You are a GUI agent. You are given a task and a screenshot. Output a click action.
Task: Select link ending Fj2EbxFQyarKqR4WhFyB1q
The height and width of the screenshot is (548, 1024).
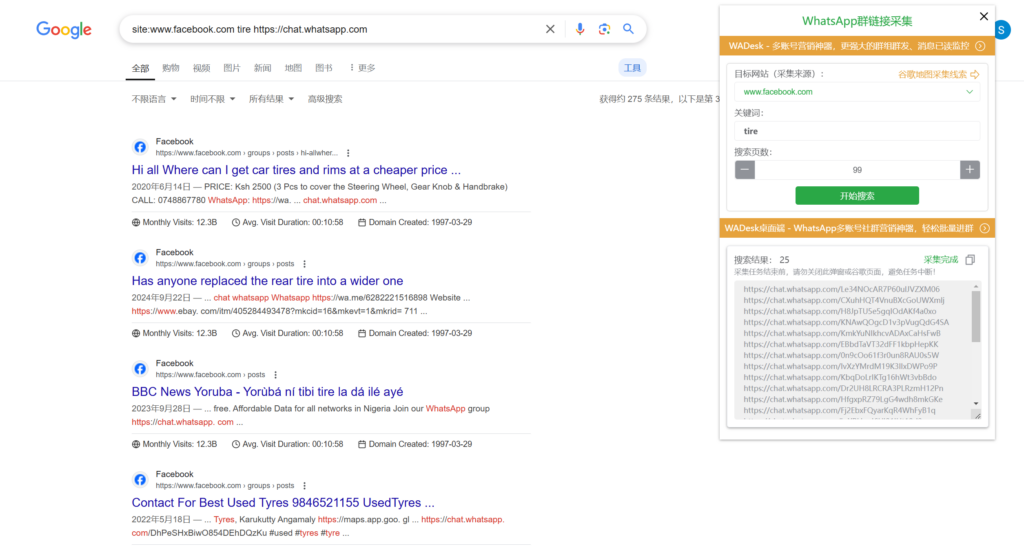[839, 410]
